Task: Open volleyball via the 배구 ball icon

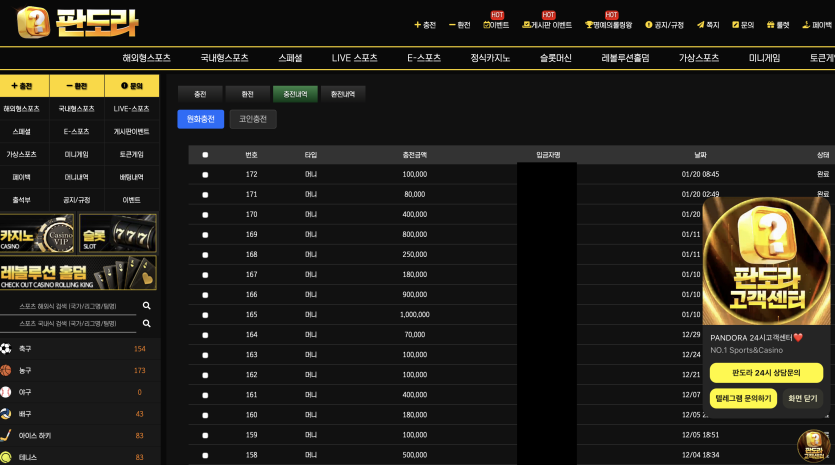Action: 6,413
